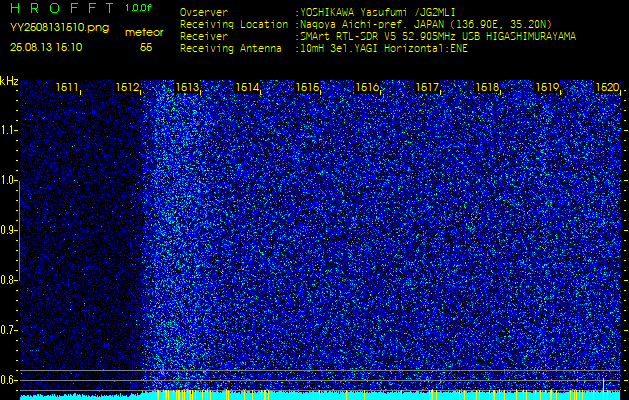629x400 pixels.
Task: Click the meteor count number below 'meteor'
Action: coord(146,48)
